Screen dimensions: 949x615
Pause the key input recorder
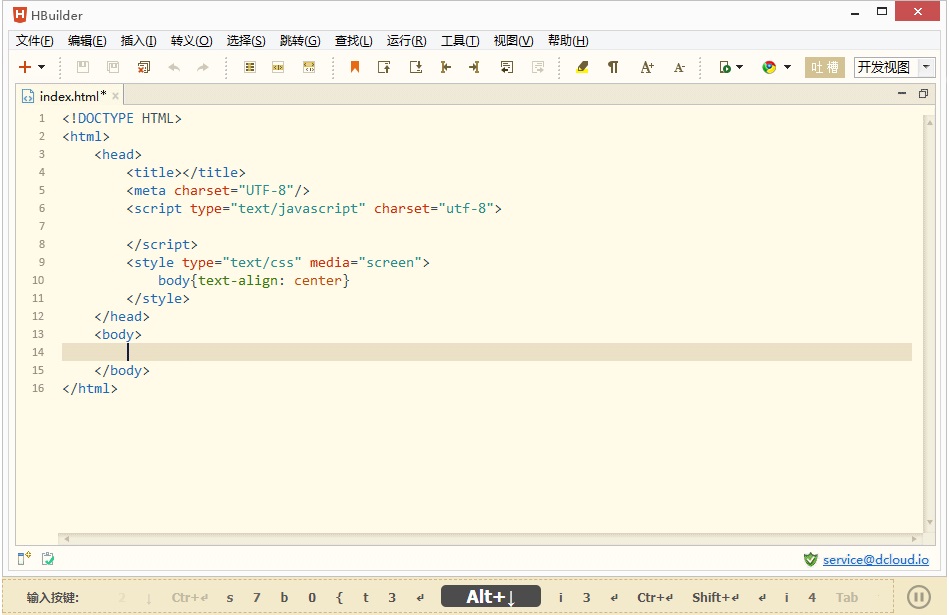918,597
